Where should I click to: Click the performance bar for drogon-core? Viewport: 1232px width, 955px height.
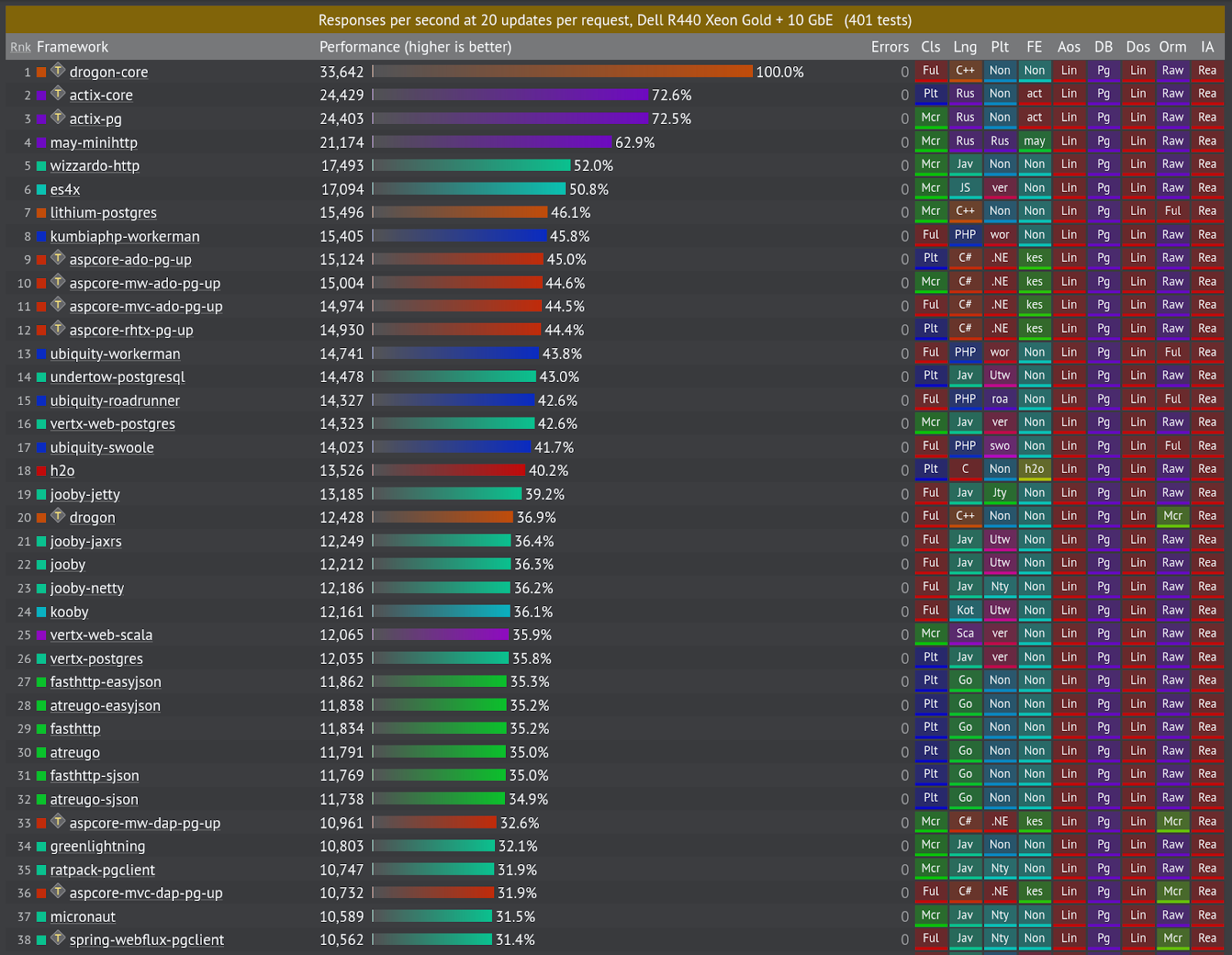pyautogui.click(x=562, y=72)
